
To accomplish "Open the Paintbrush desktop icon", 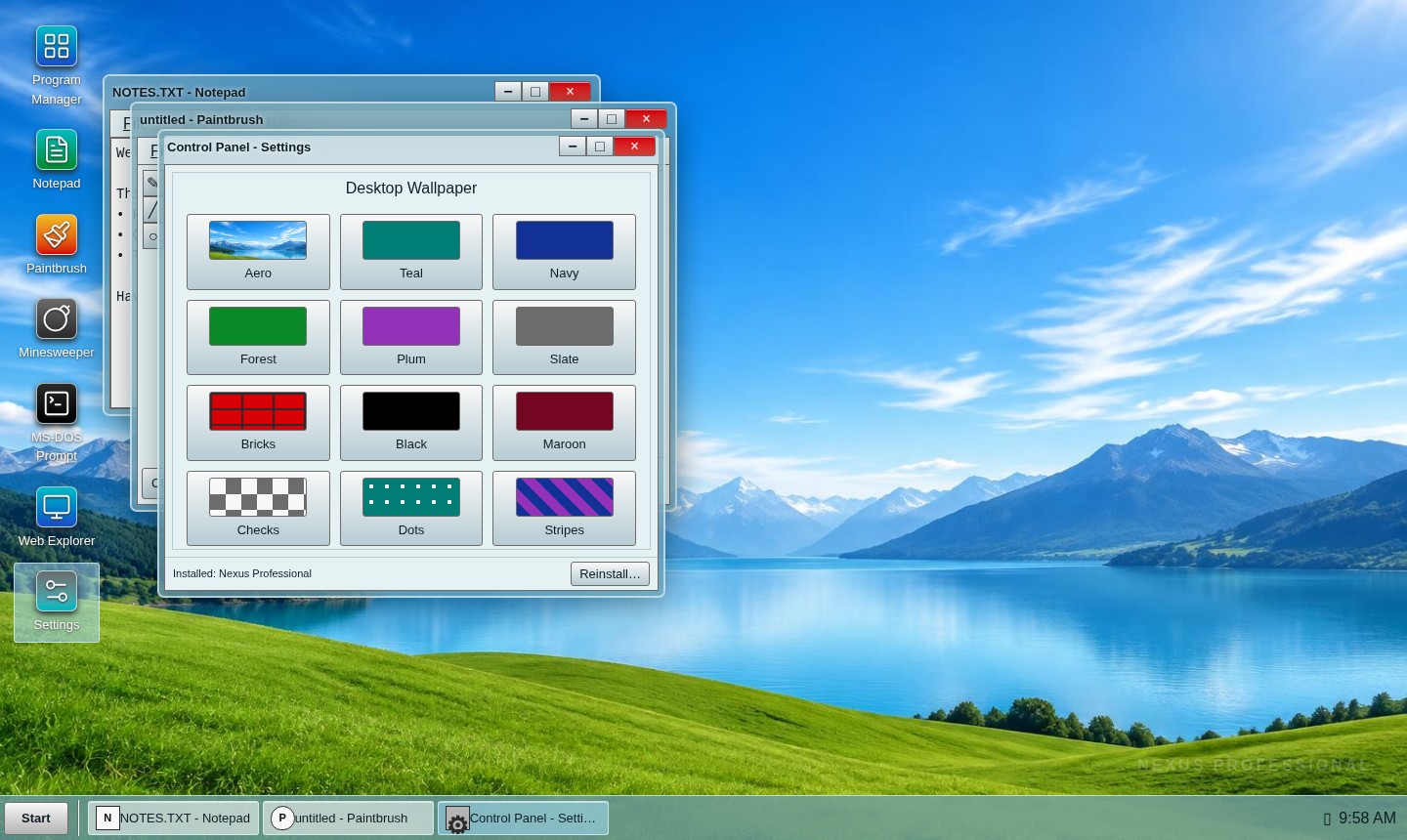I will tap(57, 245).
